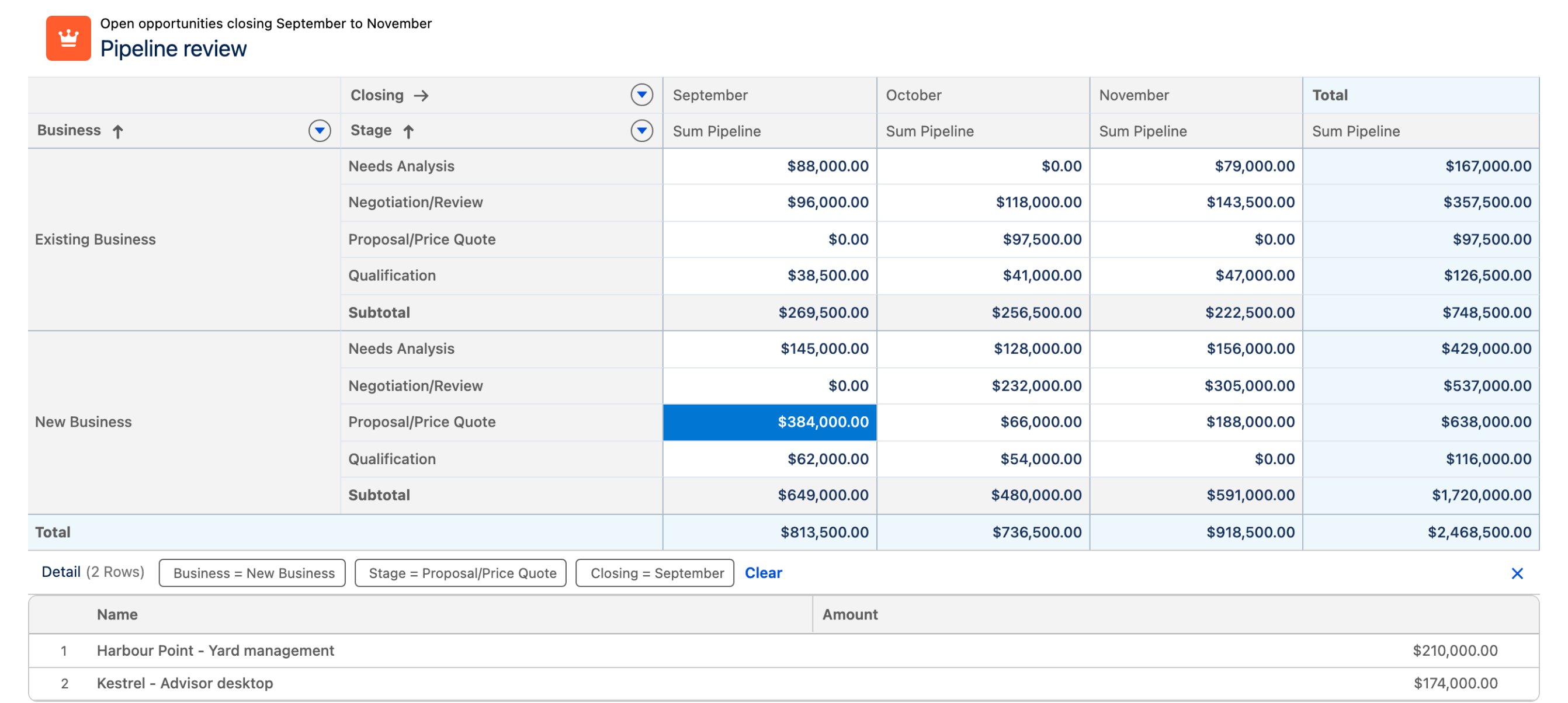Open the Business column dropdown menu
The height and width of the screenshot is (703, 1568).
(x=320, y=131)
